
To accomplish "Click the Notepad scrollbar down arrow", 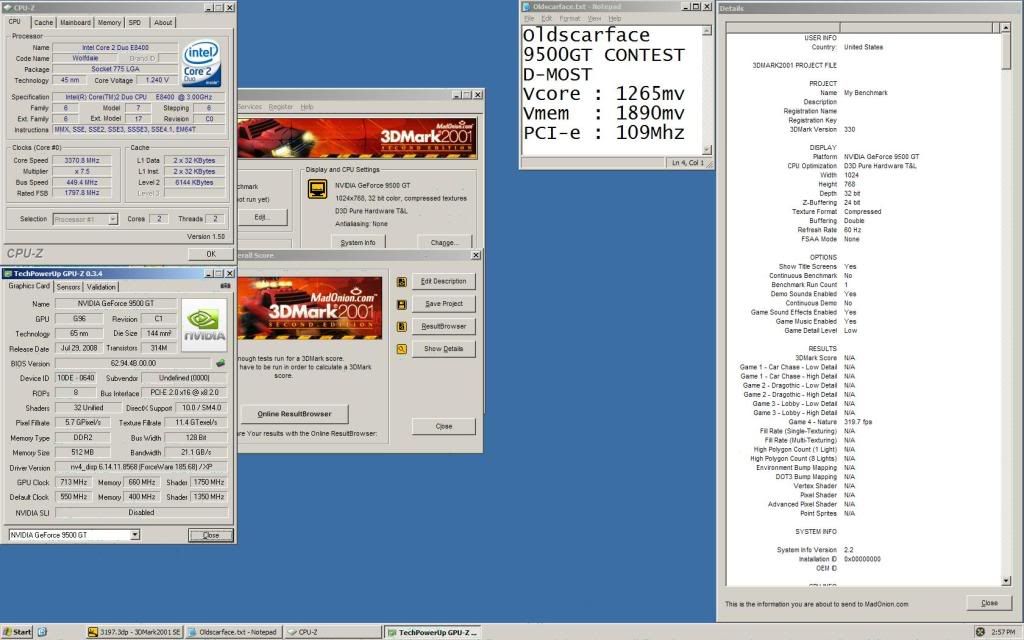I will pos(707,150).
